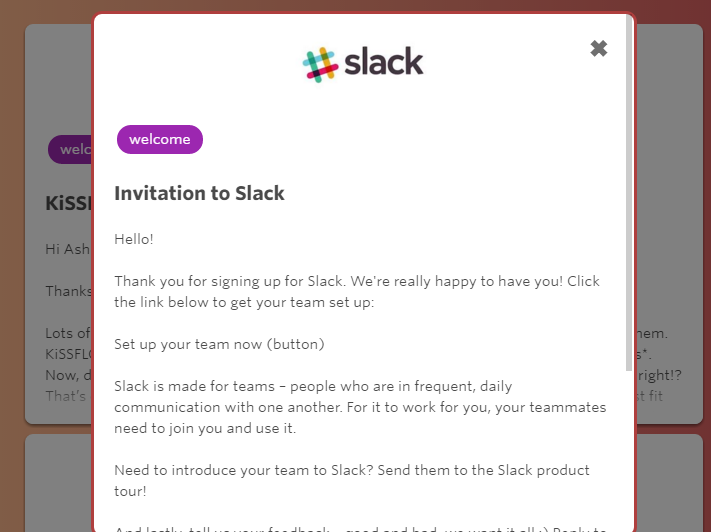The width and height of the screenshot is (711, 532).
Task: Close the Invitation to Slack popup
Action: (599, 48)
